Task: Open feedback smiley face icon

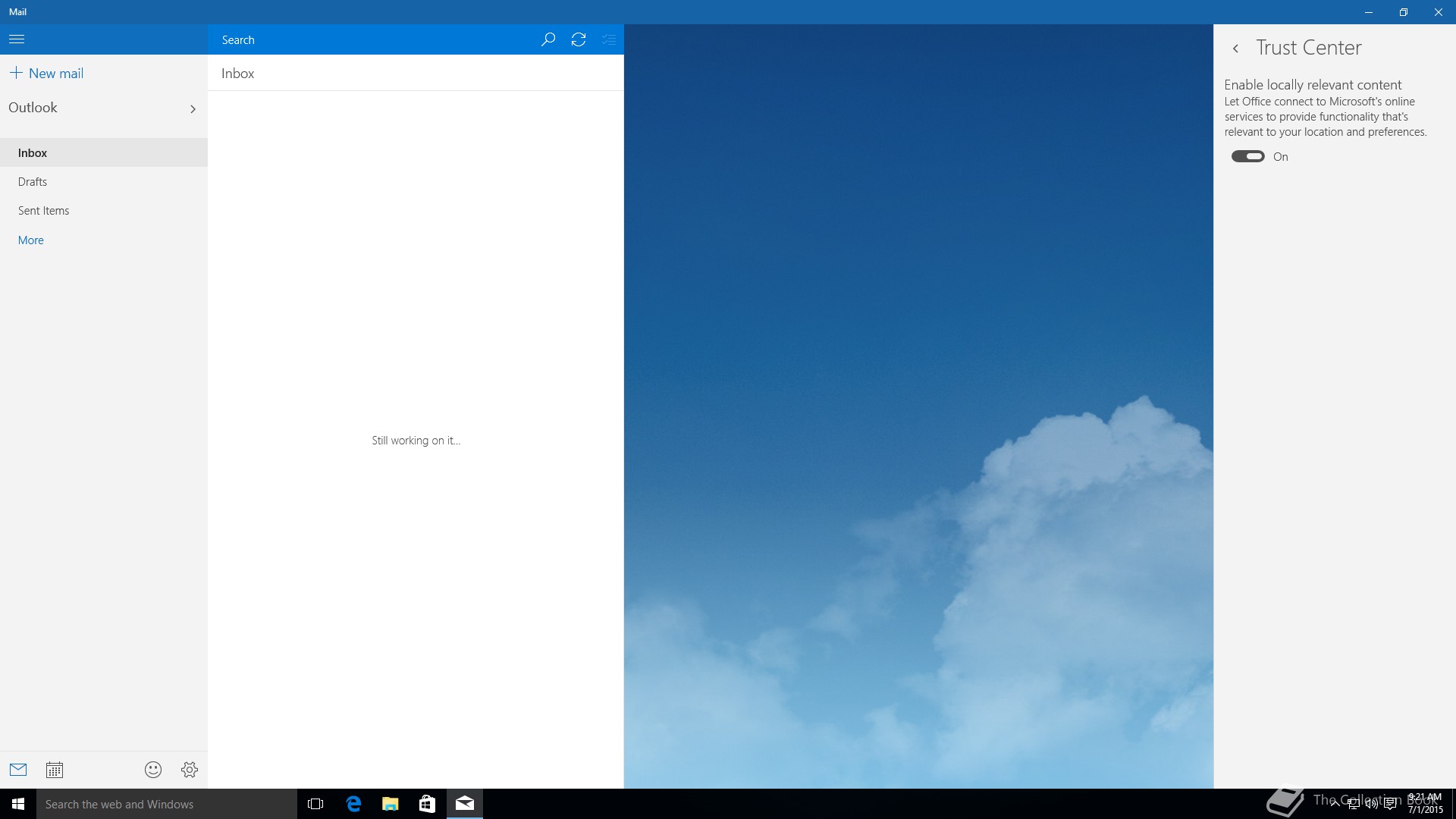Action: (153, 770)
